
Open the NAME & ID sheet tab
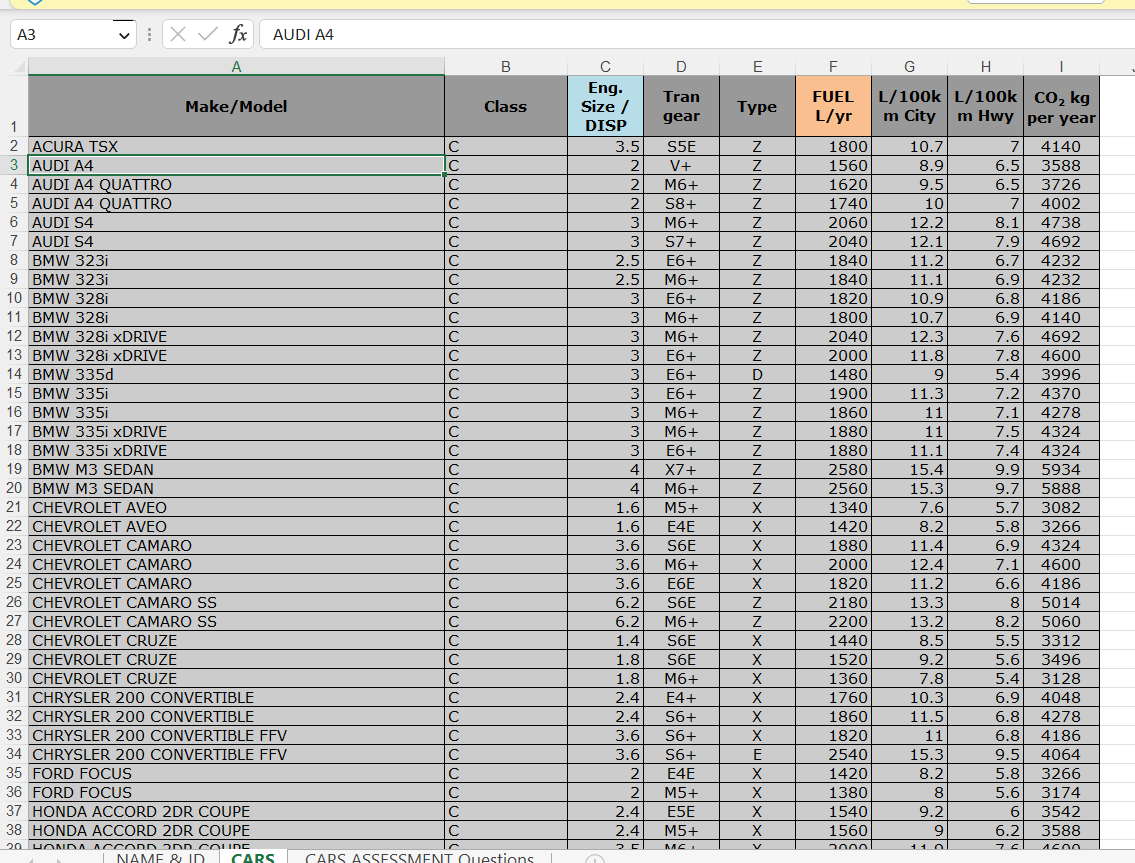(x=161, y=857)
